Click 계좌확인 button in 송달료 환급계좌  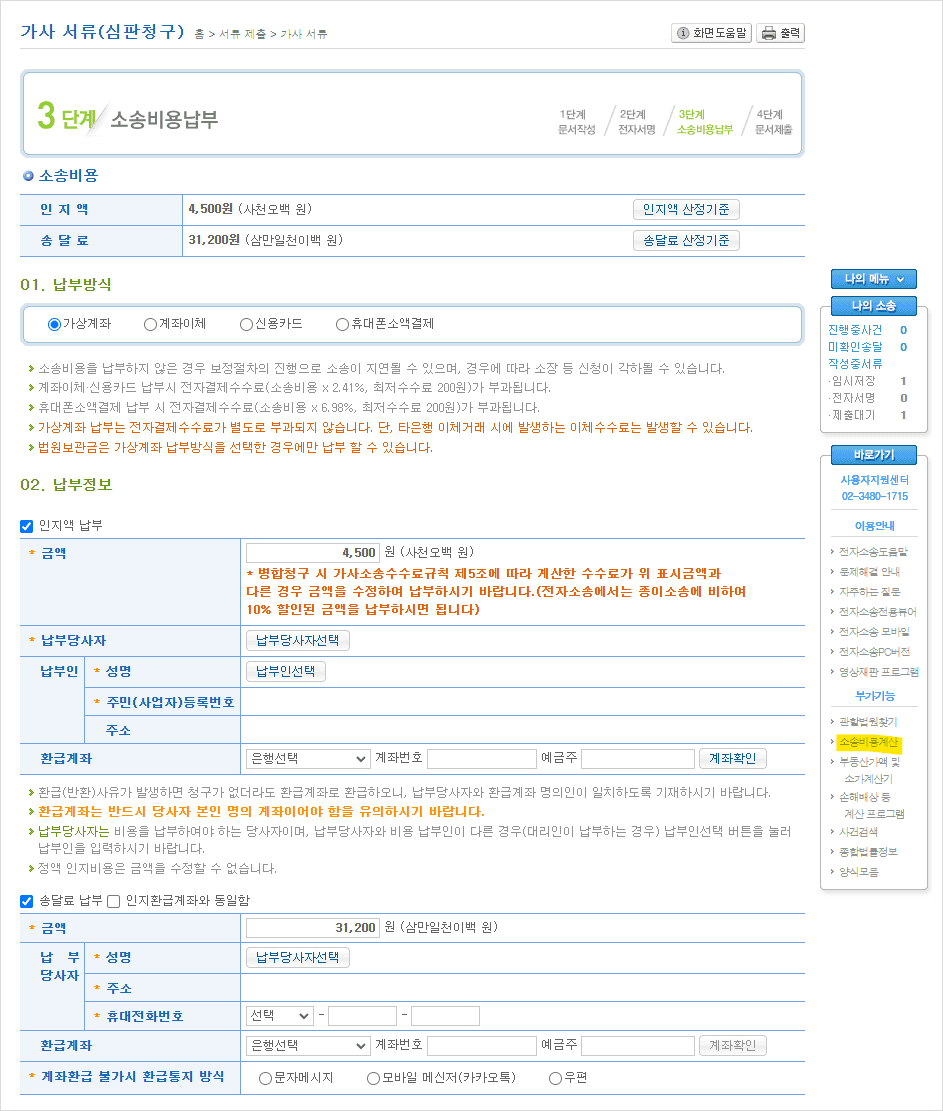pos(733,1046)
